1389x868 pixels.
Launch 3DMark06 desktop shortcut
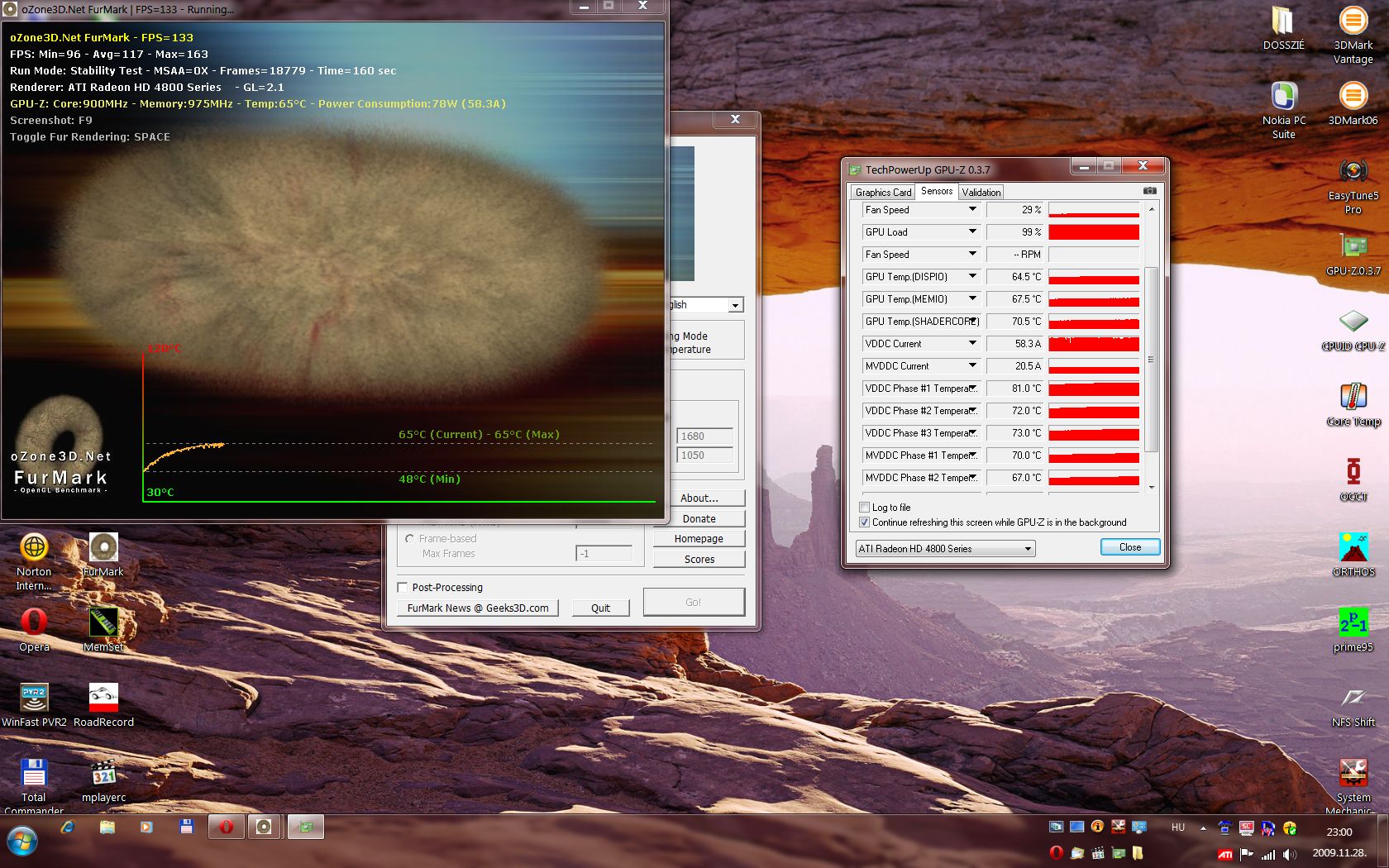coord(1353,103)
